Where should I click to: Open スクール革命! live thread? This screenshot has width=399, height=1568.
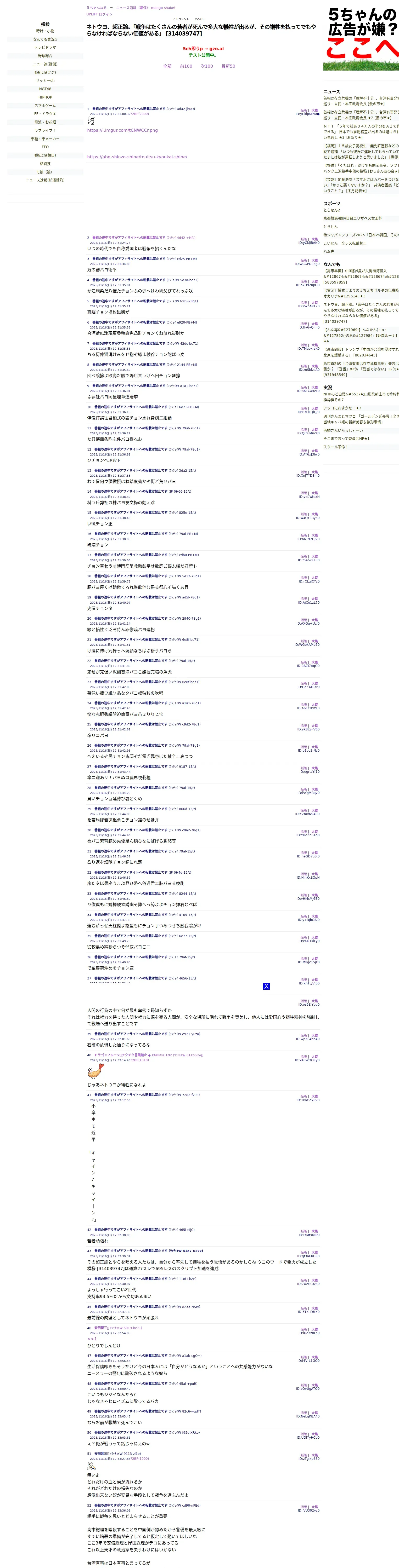(336, 447)
